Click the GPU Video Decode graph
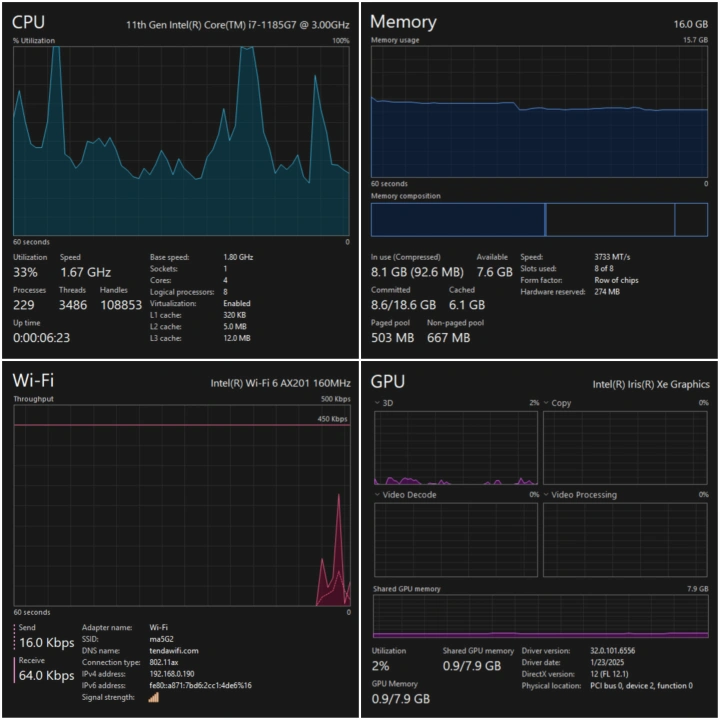The image size is (720, 720). tap(456, 539)
